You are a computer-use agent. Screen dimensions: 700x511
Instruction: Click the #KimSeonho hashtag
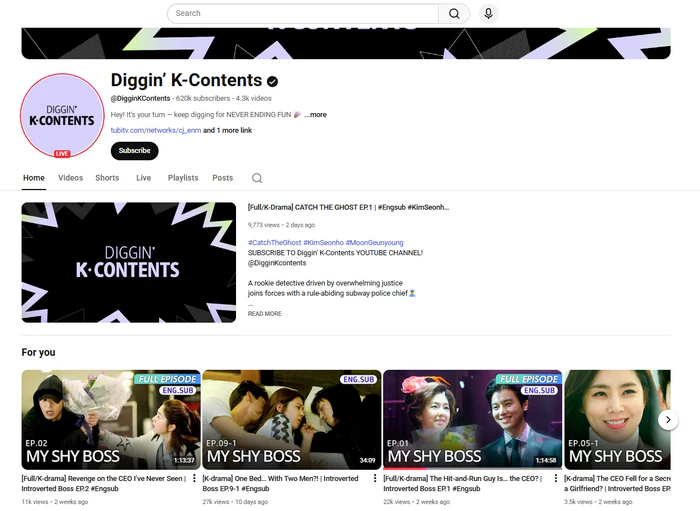pos(324,242)
